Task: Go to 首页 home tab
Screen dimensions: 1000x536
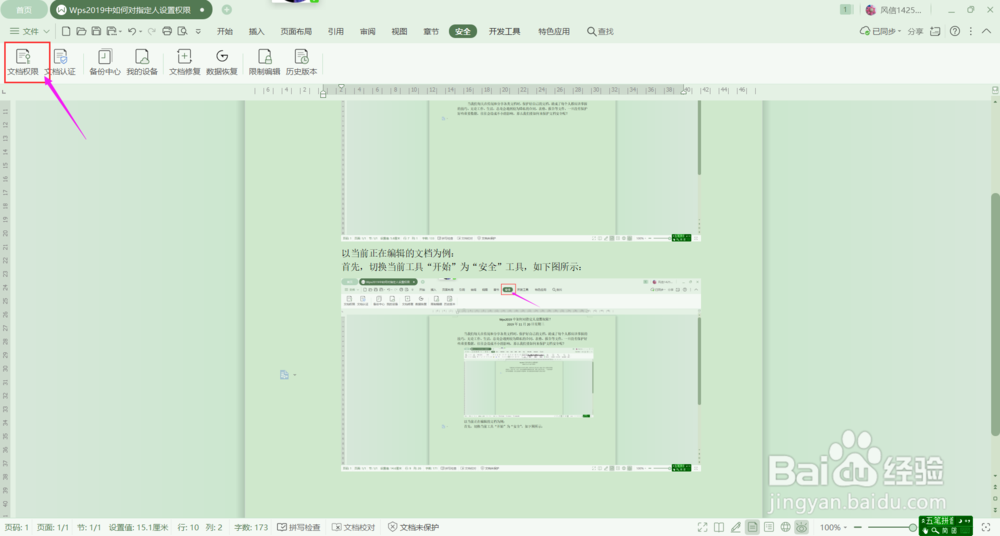Action: click(24, 10)
